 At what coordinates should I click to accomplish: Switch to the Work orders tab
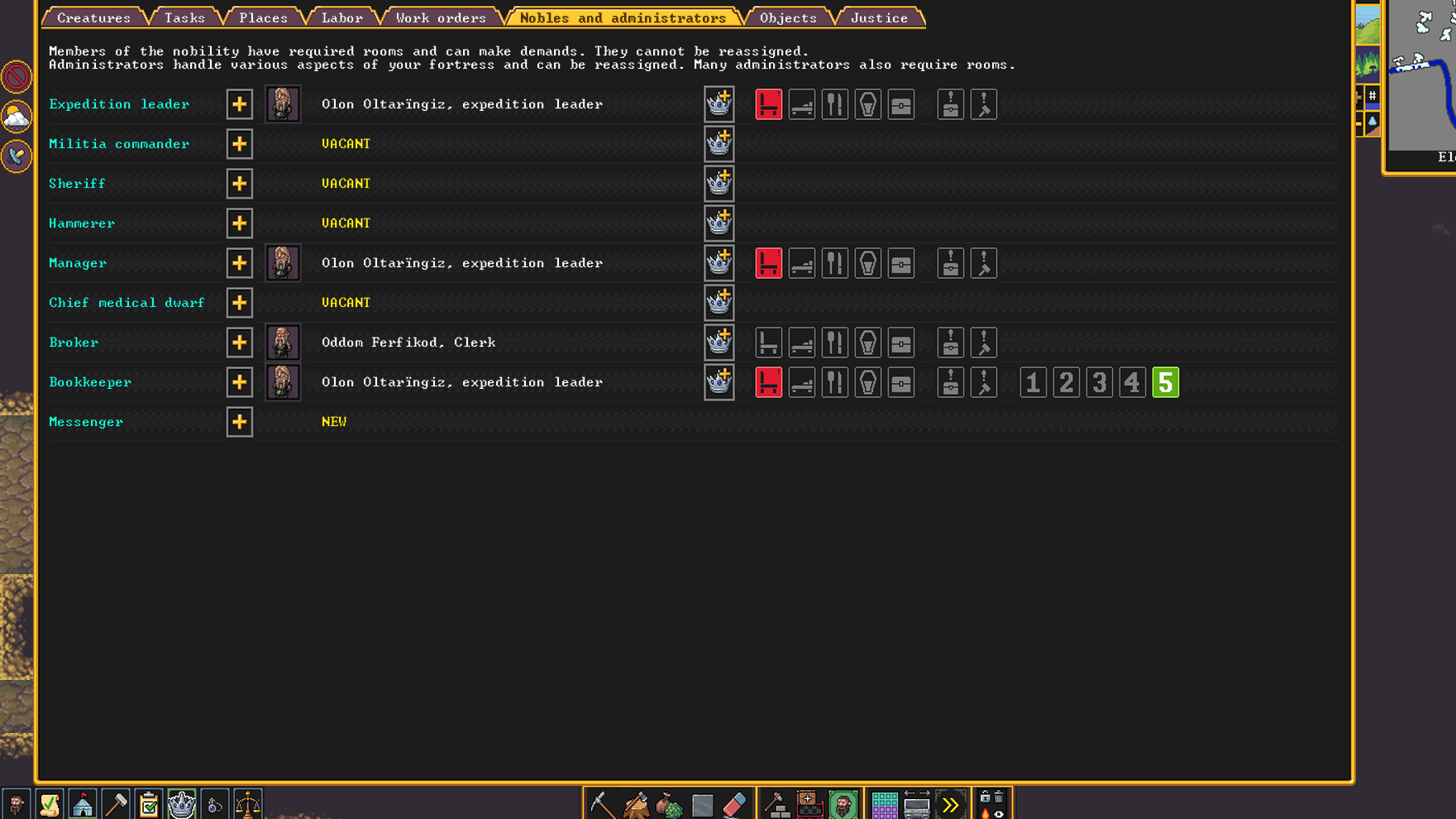click(441, 17)
